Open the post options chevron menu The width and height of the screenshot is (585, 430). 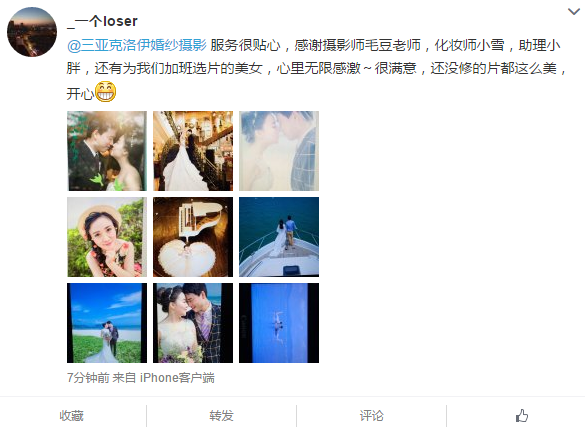point(573,12)
